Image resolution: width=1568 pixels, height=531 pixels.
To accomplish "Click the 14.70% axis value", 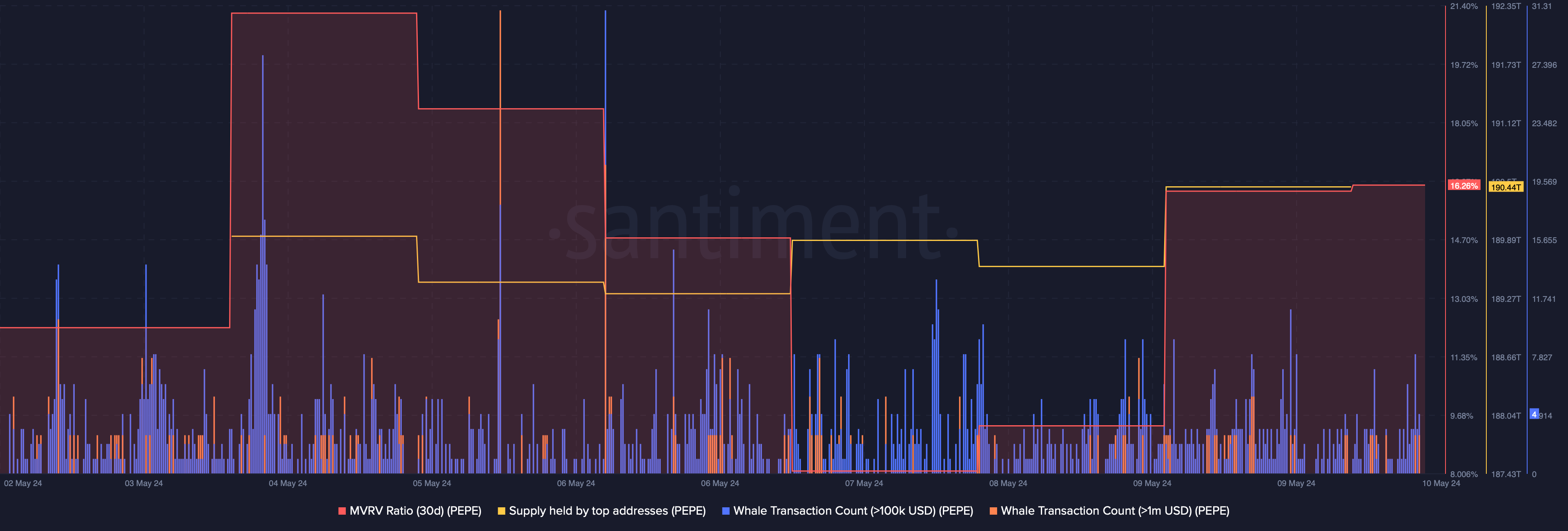I will point(1463,241).
